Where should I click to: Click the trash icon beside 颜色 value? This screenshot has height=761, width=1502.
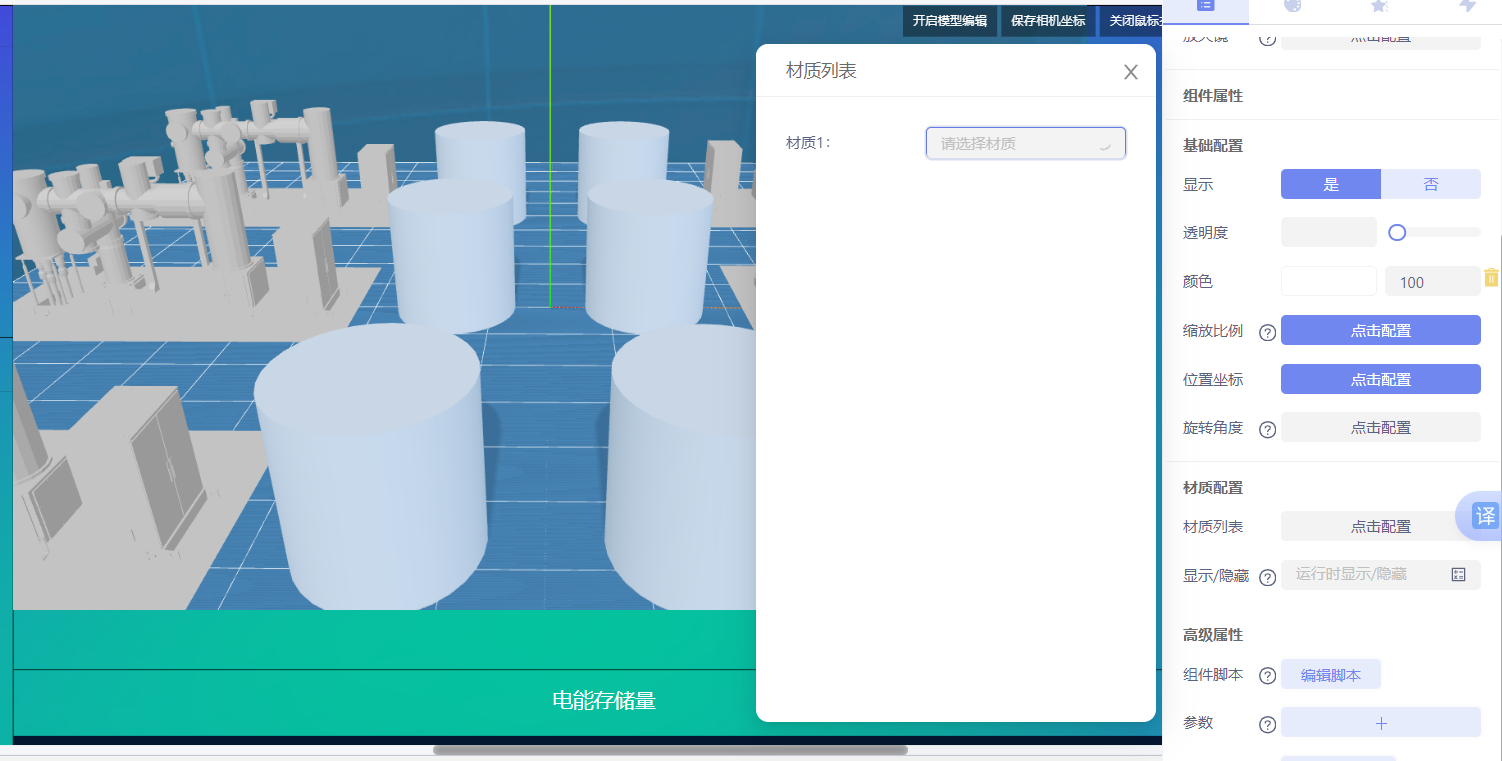(x=1492, y=277)
